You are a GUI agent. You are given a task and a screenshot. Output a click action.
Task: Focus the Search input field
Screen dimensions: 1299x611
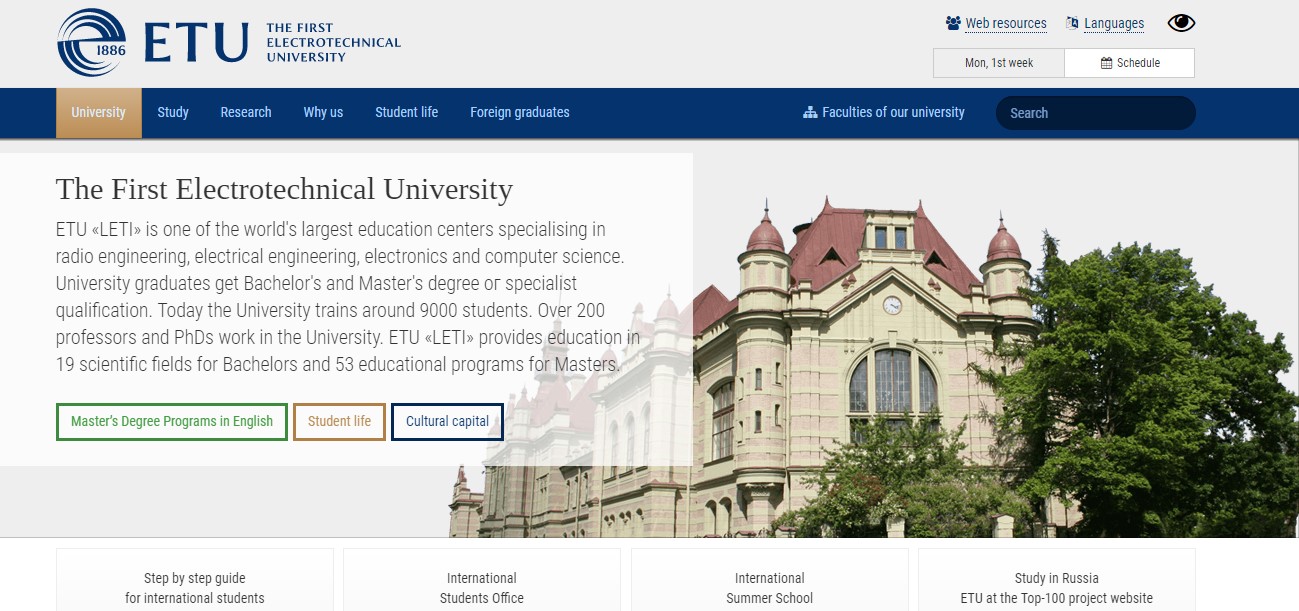tap(1096, 113)
